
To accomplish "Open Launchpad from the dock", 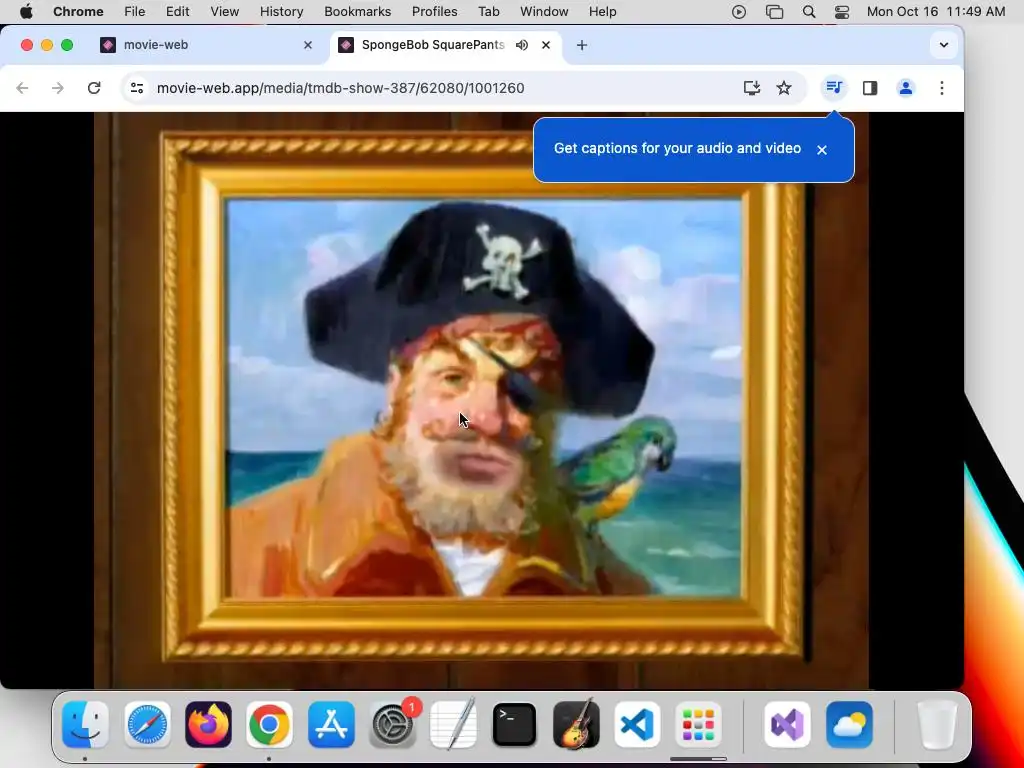I will (698, 724).
